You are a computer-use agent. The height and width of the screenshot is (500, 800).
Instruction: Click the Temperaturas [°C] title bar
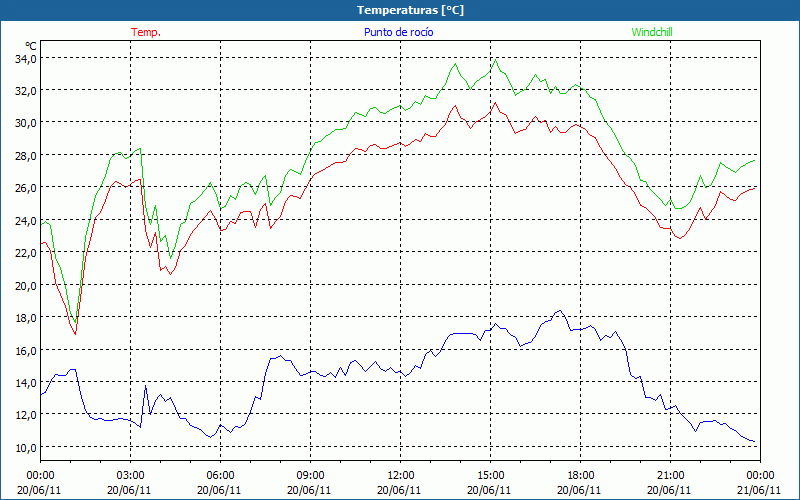tap(400, 10)
